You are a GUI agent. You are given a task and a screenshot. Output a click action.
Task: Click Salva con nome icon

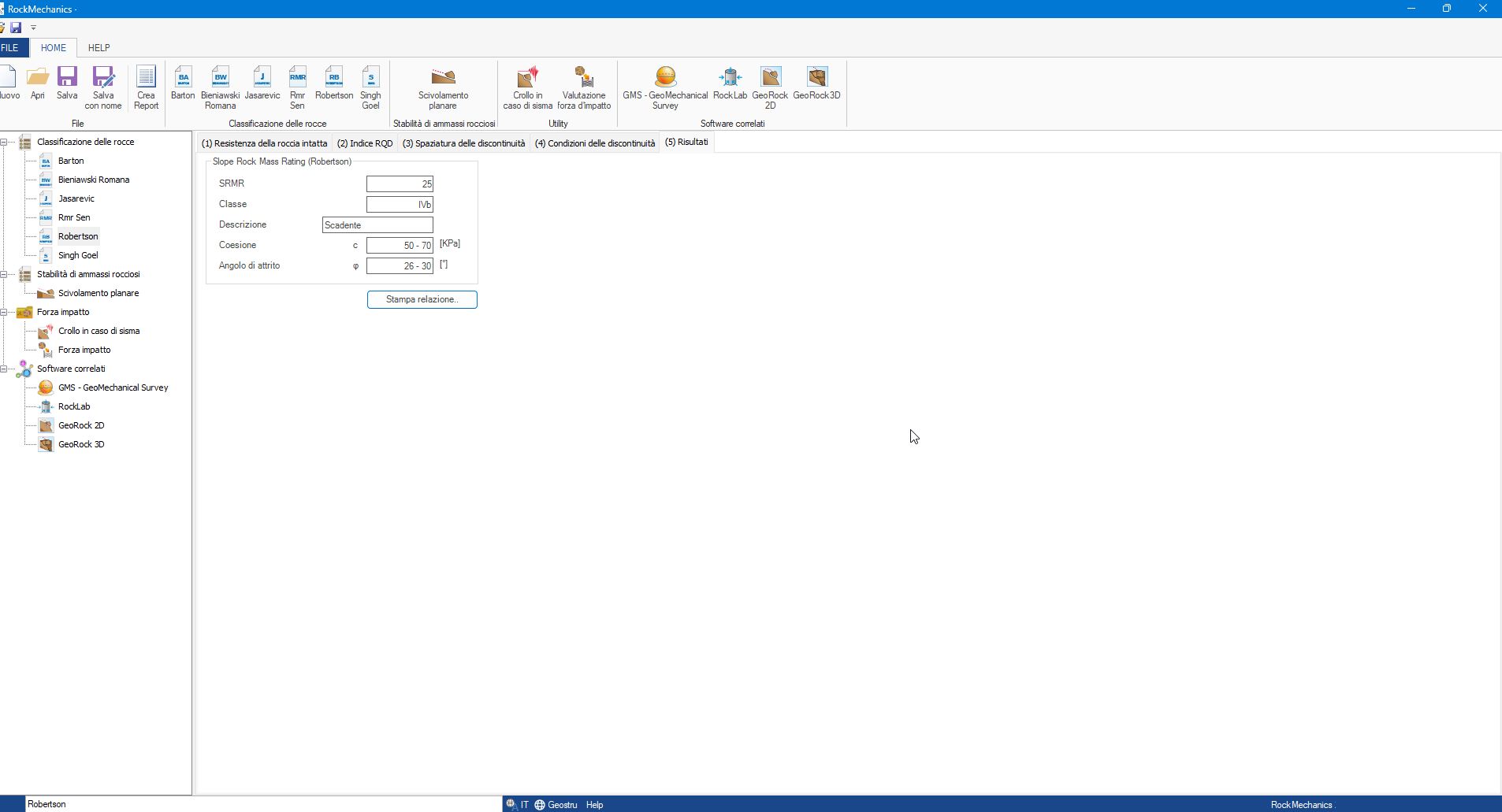pyautogui.click(x=103, y=87)
